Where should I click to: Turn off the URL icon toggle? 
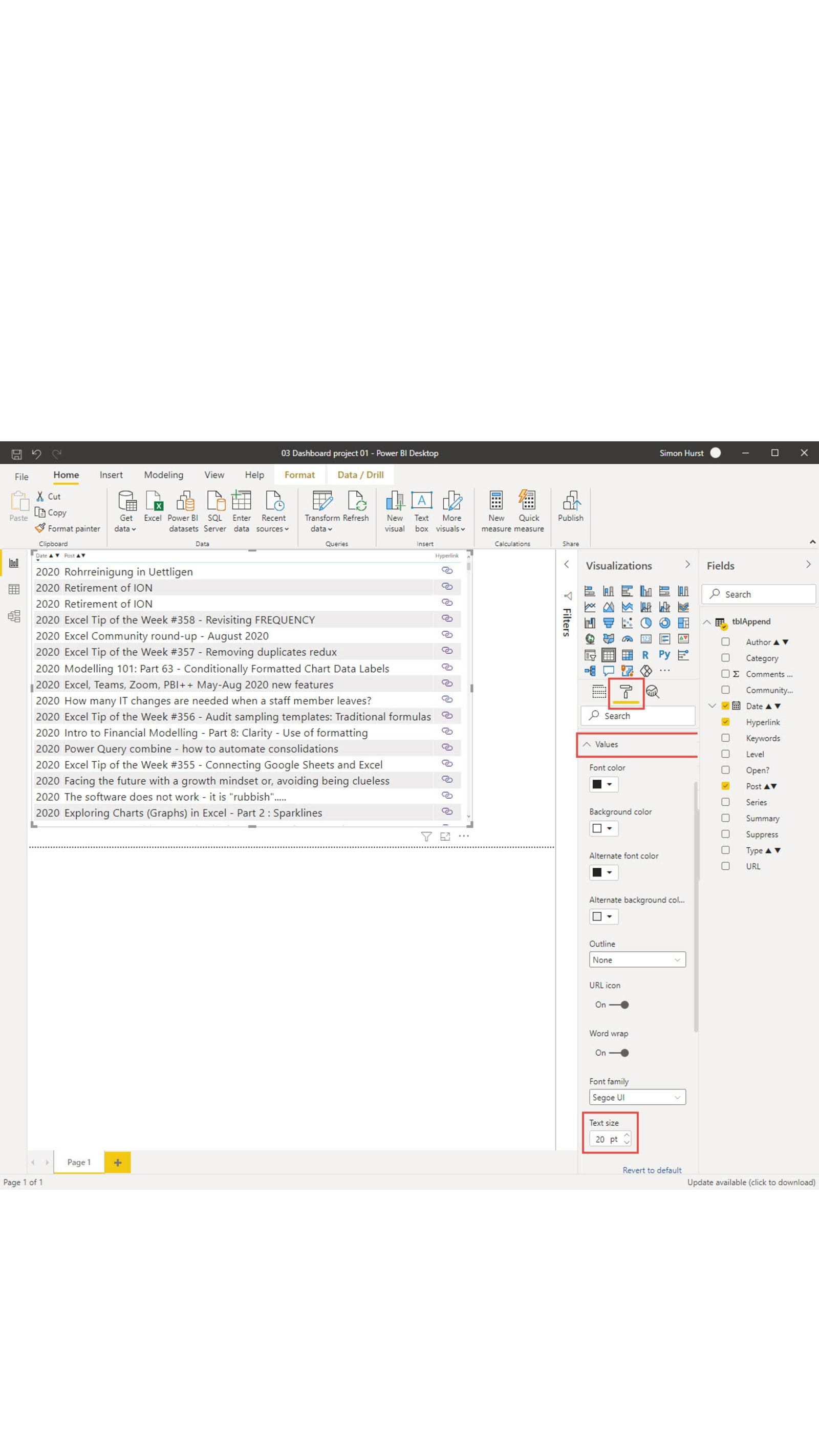click(619, 1004)
